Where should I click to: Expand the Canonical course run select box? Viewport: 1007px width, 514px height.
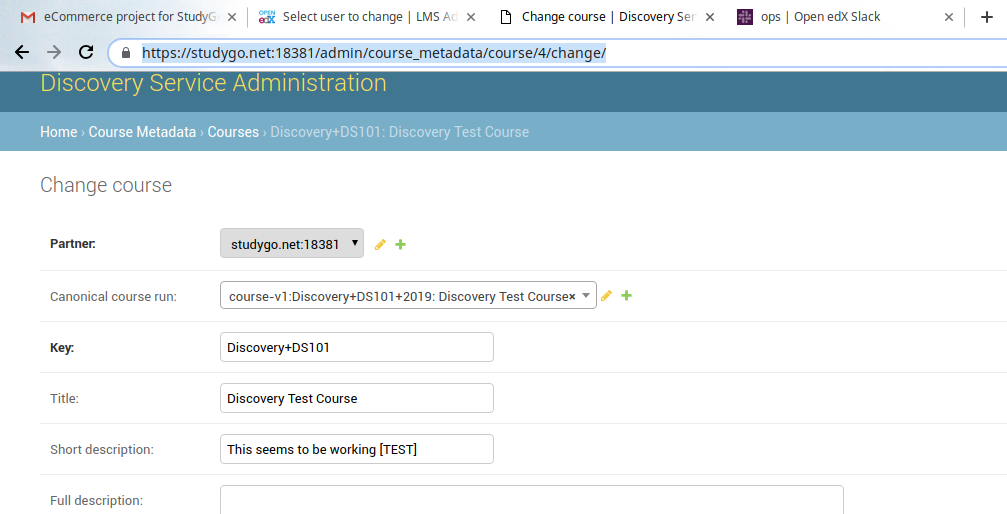[586, 296]
